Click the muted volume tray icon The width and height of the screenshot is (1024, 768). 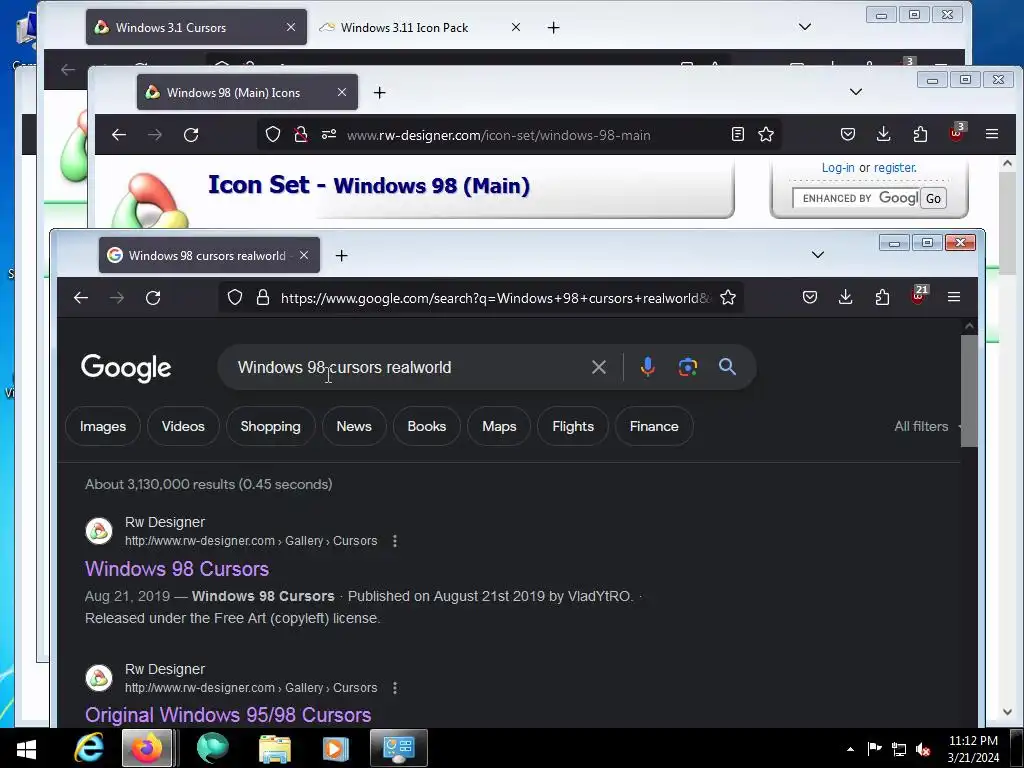click(923, 750)
